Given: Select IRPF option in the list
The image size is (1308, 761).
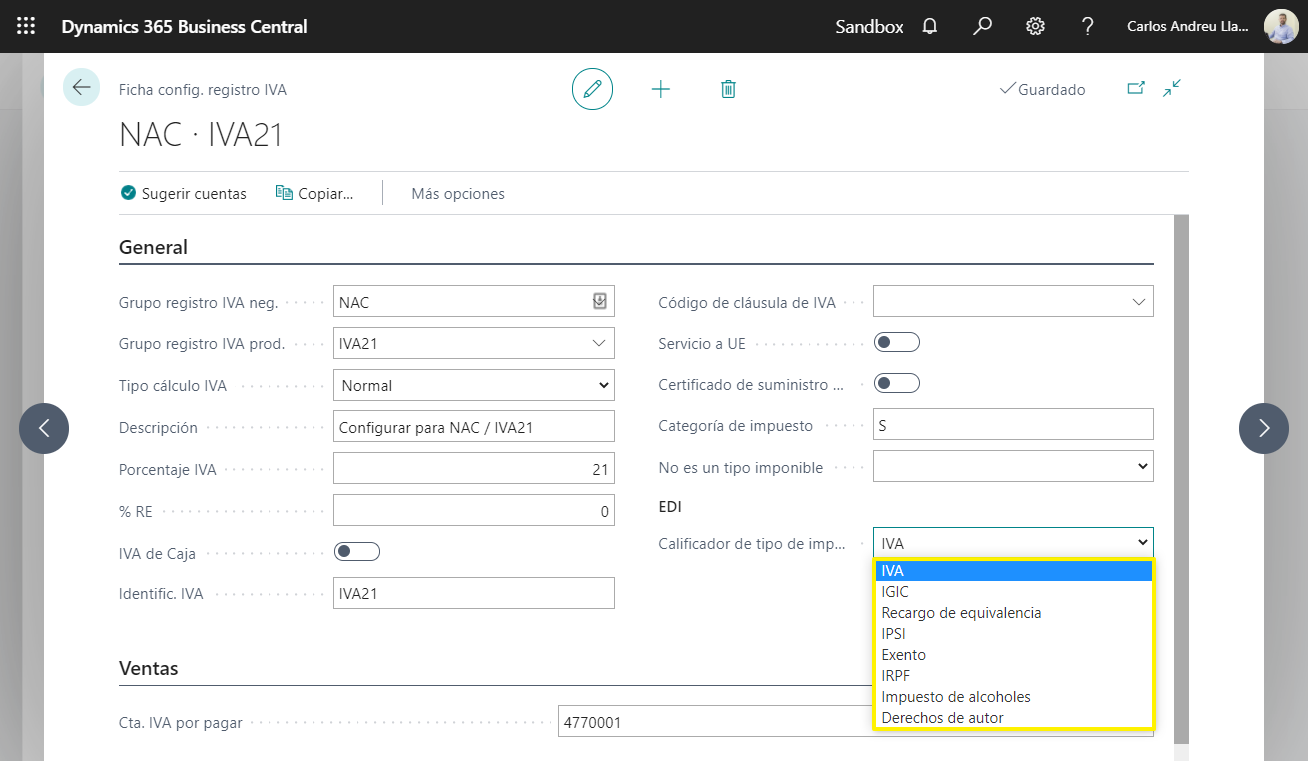Looking at the screenshot, I should [x=1013, y=676].
